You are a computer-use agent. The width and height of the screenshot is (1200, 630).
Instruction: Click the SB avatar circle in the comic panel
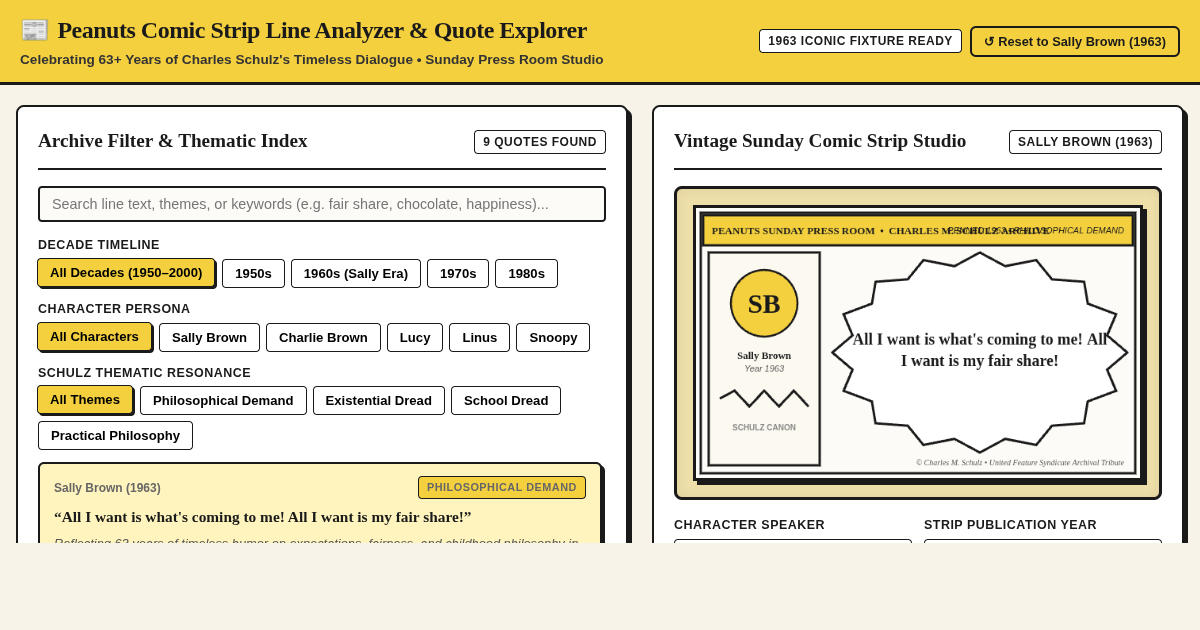tap(764, 303)
